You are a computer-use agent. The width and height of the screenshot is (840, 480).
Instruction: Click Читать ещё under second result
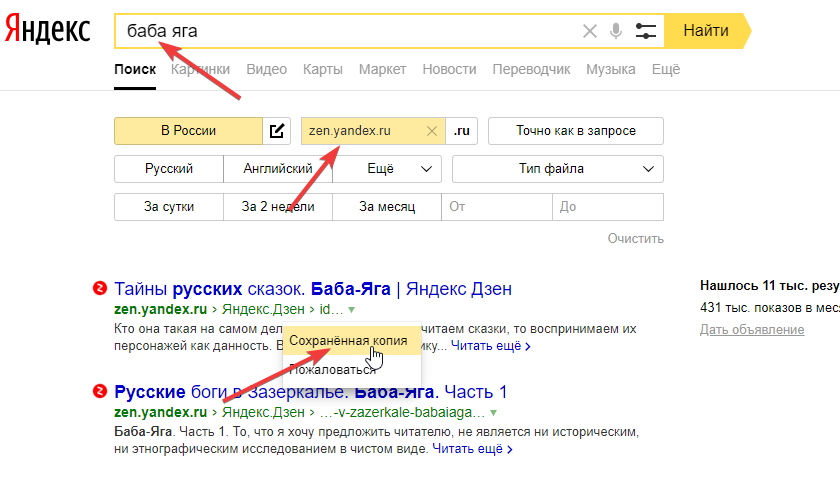(x=472, y=449)
